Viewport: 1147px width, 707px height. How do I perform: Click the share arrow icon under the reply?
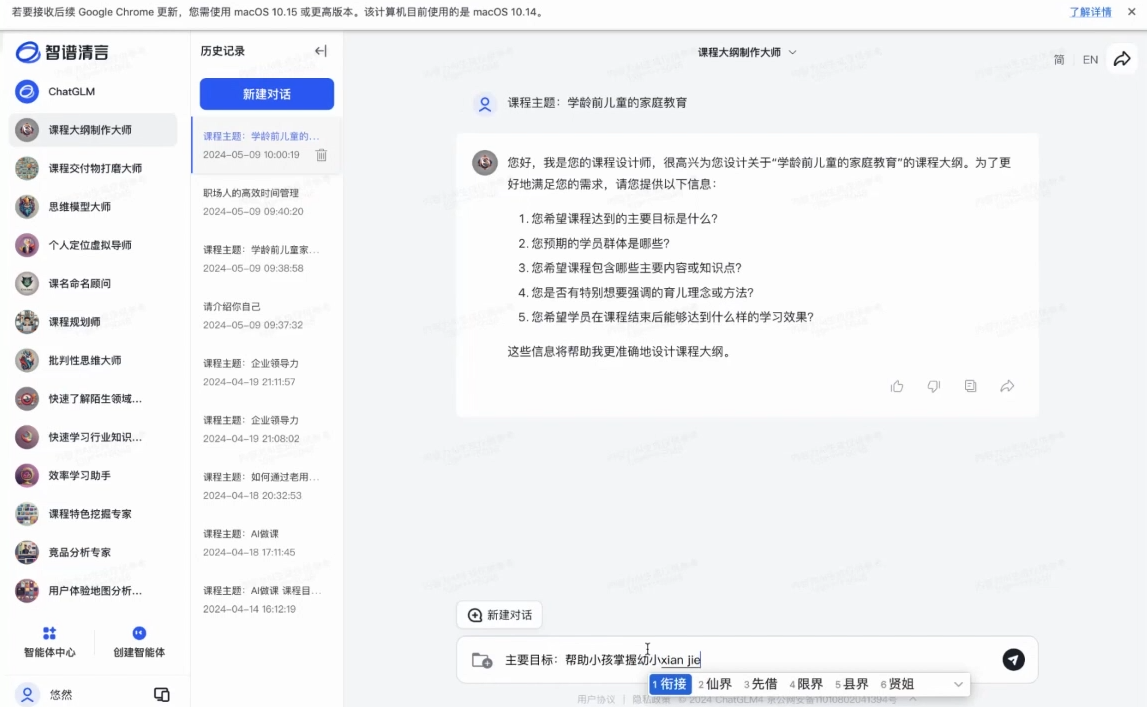coord(1007,386)
